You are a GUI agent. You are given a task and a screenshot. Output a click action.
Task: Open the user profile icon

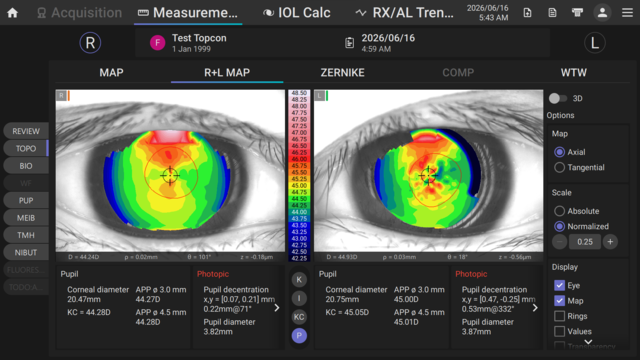[602, 13]
